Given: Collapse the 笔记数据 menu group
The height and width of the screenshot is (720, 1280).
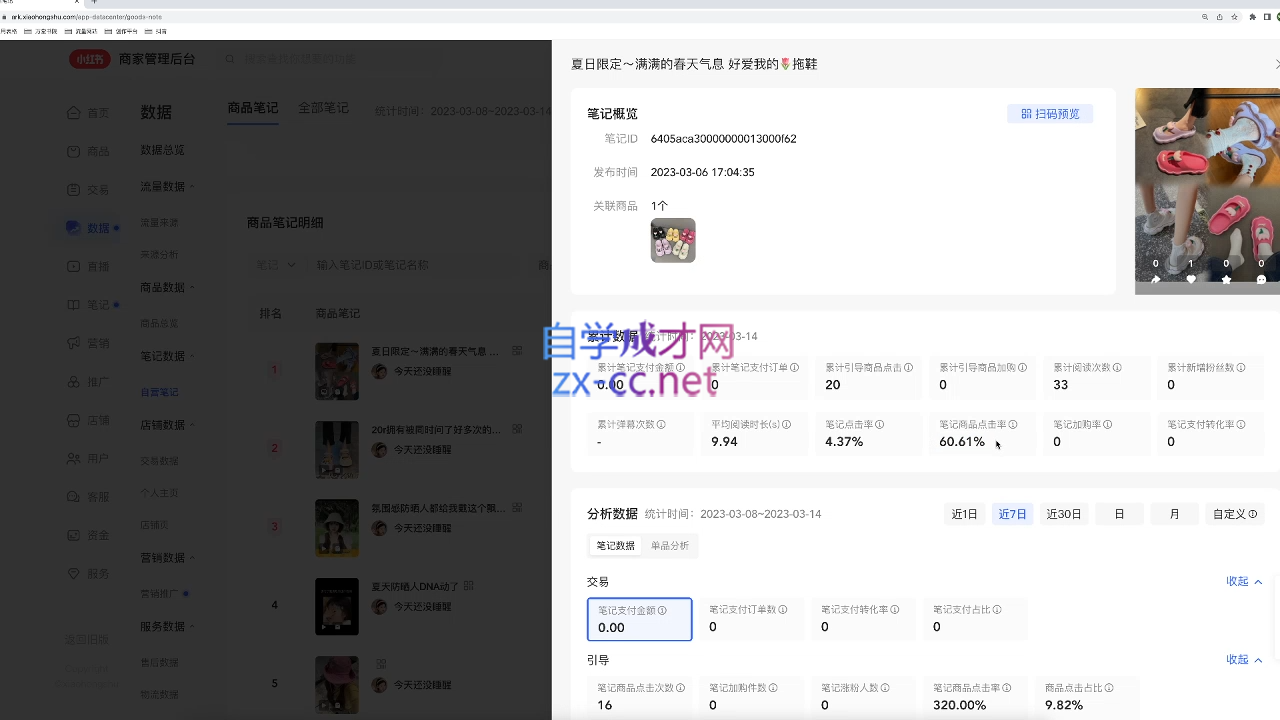Looking at the screenshot, I should click(x=192, y=357).
